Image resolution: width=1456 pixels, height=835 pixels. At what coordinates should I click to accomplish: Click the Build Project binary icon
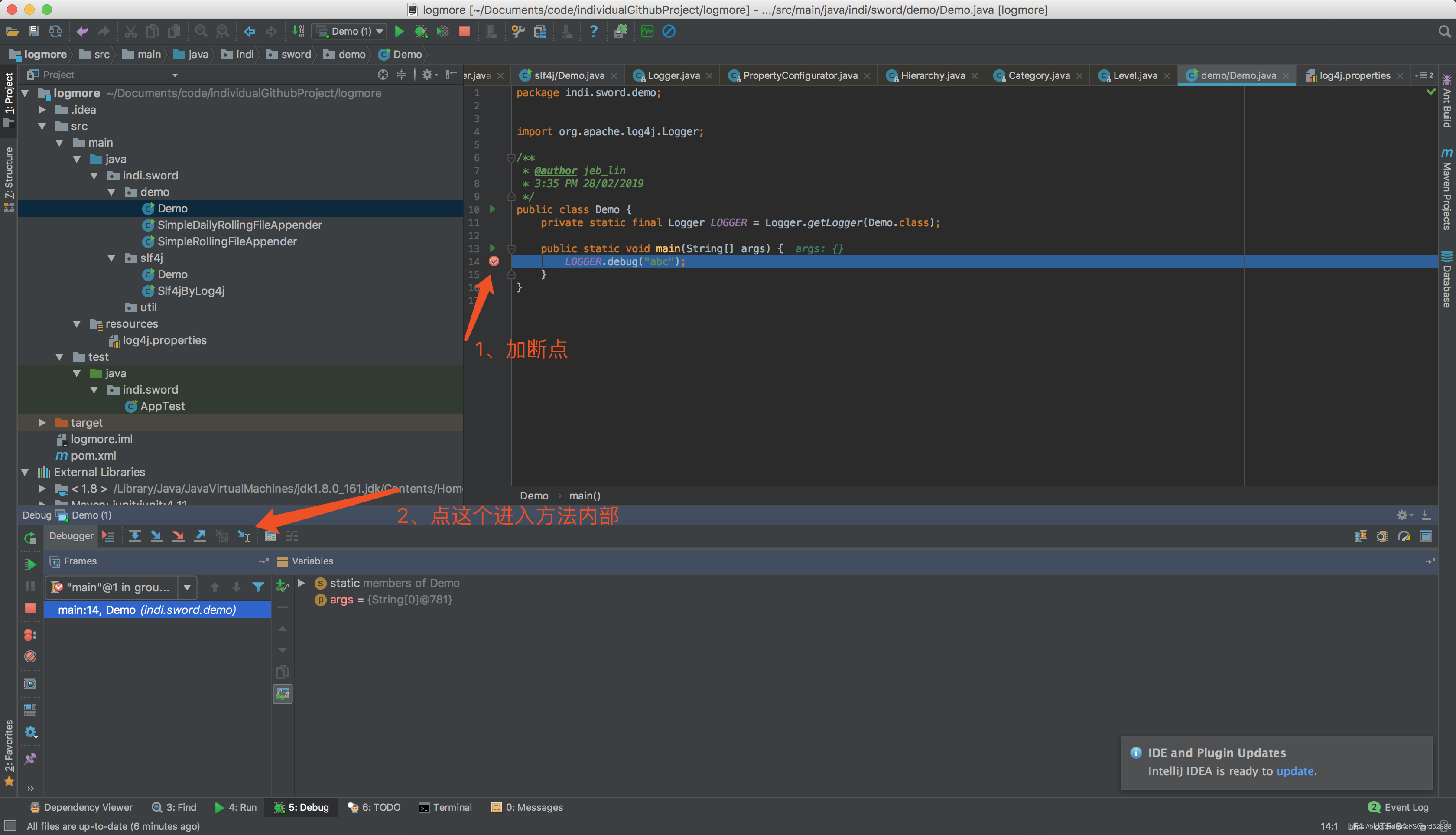299,32
